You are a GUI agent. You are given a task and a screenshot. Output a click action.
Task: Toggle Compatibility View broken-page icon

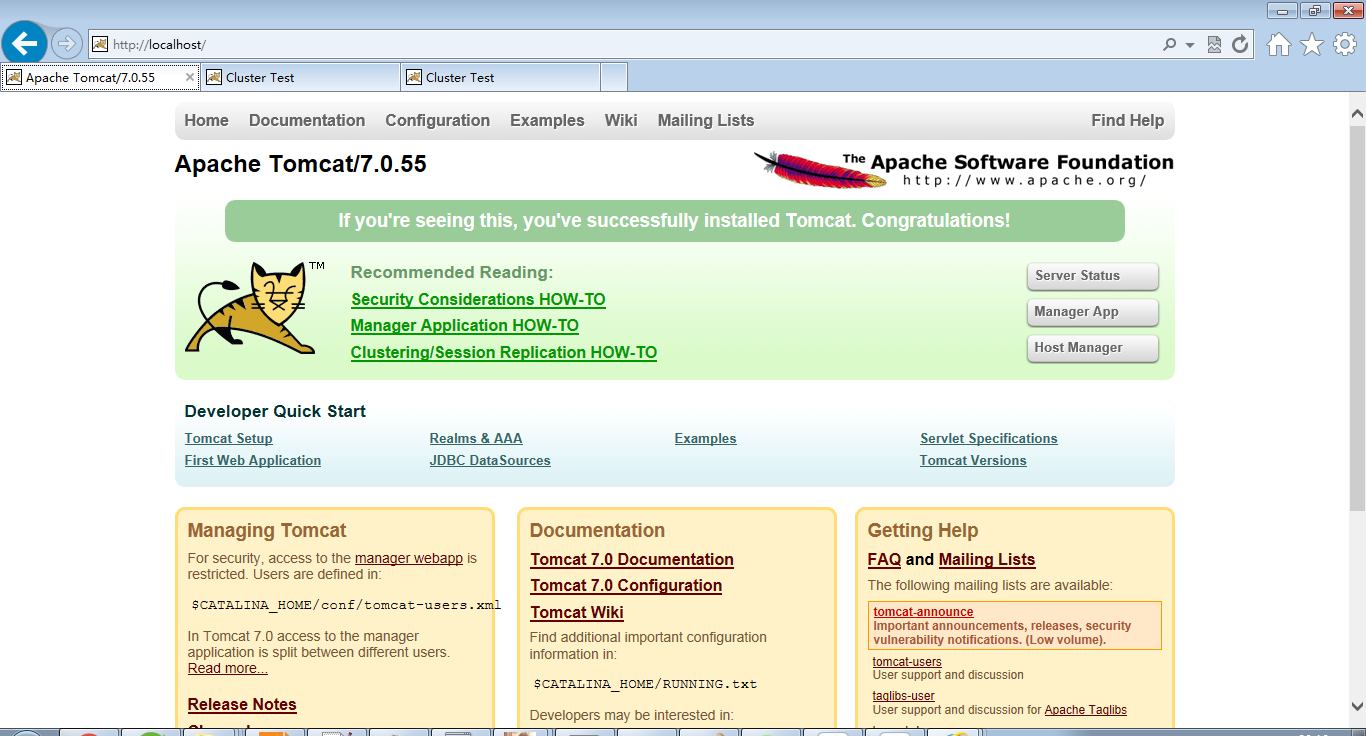tap(1215, 44)
